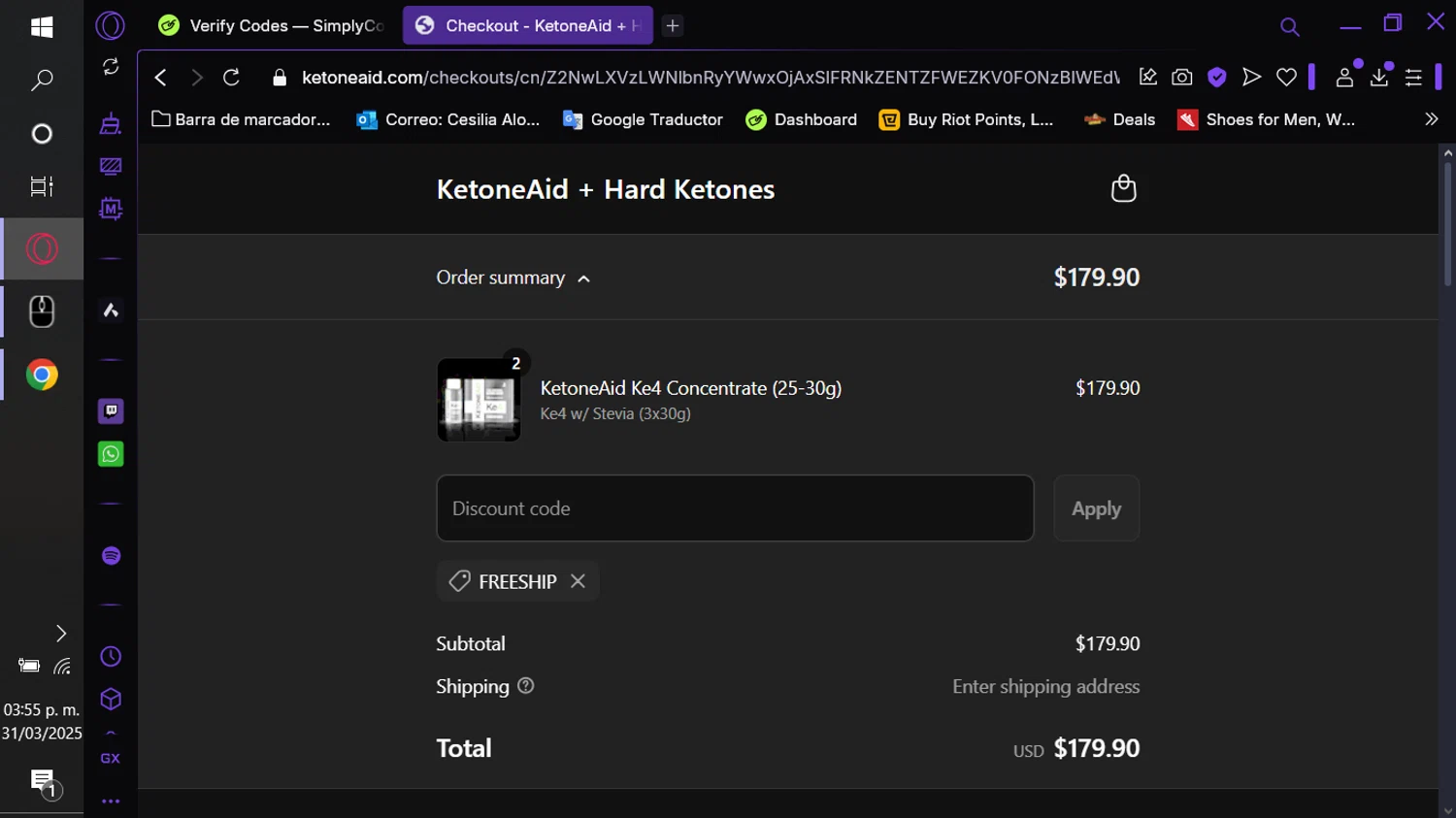Open site security lock icon
The height and width of the screenshot is (818, 1456).
[x=280, y=78]
